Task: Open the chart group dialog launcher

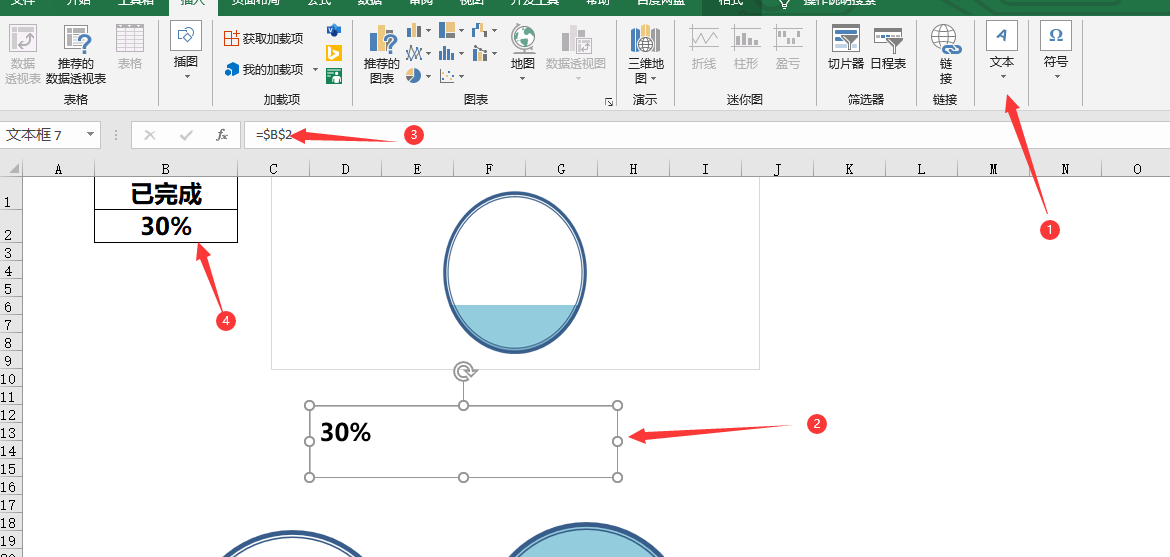Action: [609, 102]
